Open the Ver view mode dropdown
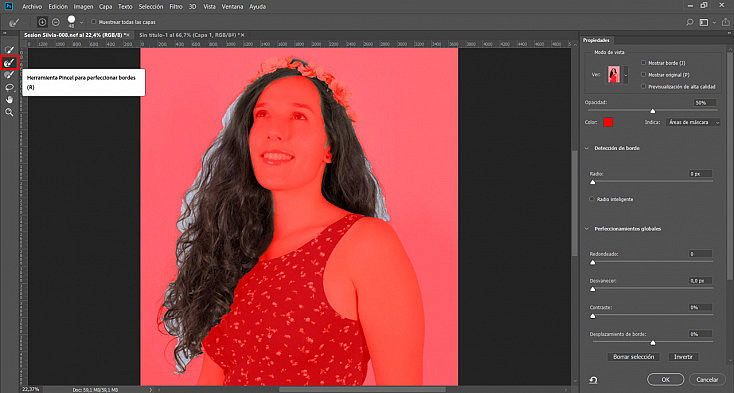 626,74
